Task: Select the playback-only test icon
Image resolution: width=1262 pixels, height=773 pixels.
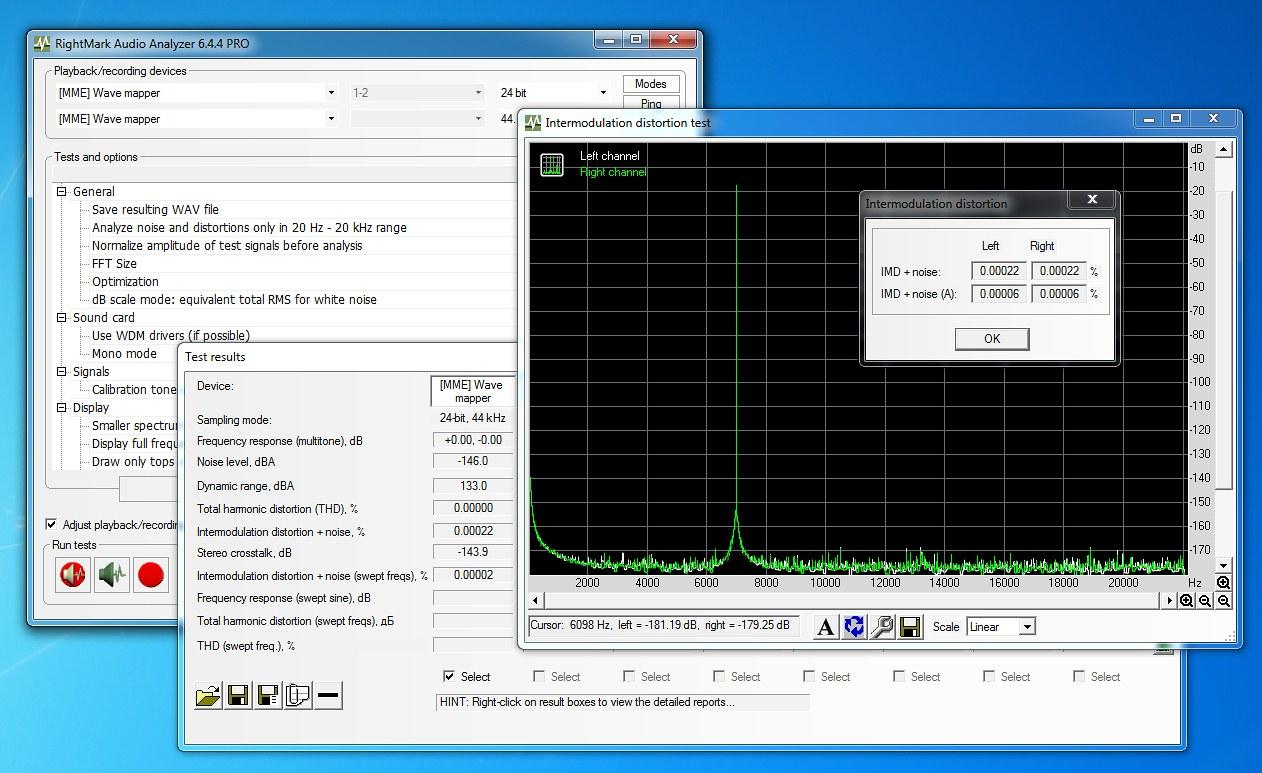Action: coord(111,574)
